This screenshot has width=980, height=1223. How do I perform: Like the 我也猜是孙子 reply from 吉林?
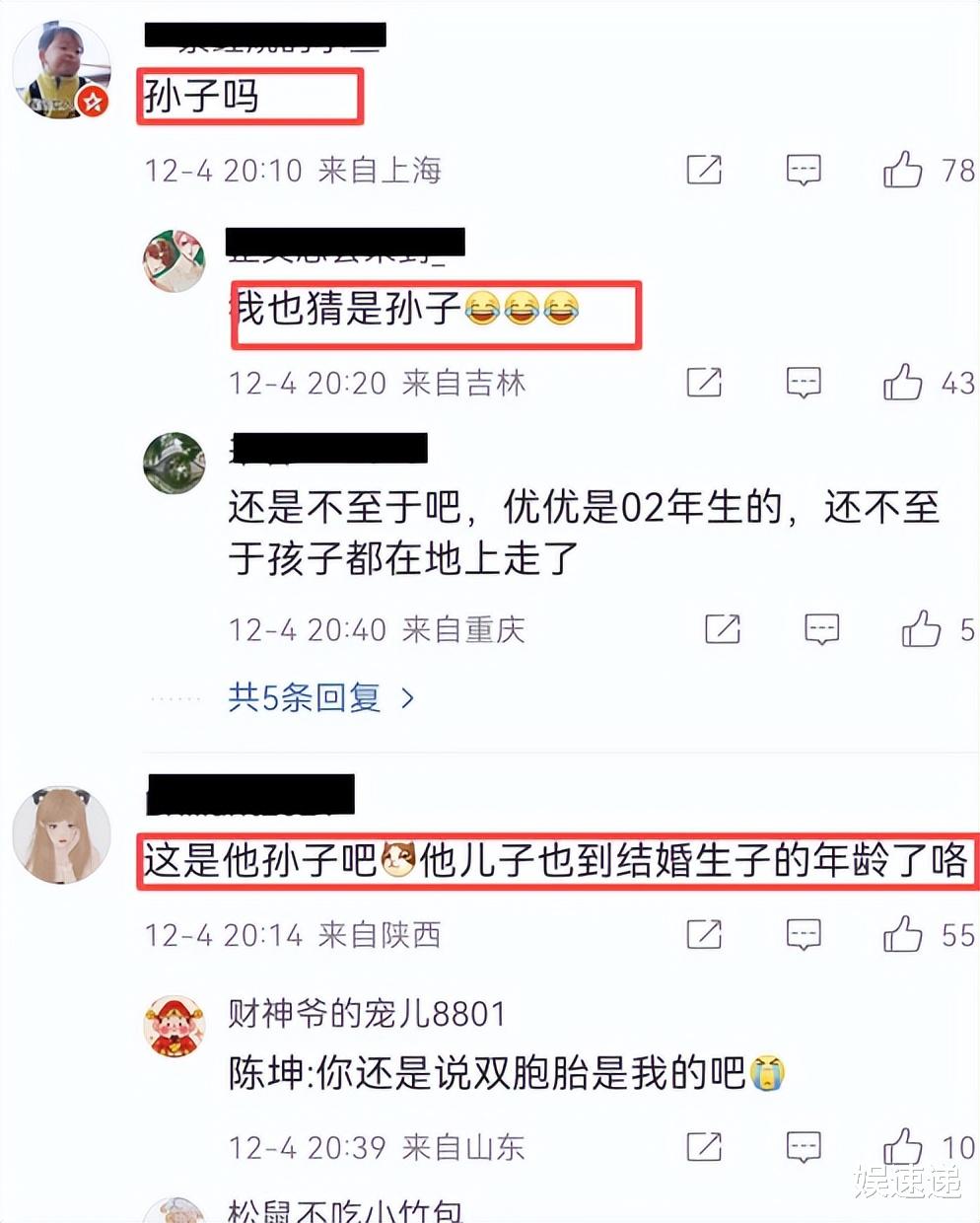[x=902, y=382]
